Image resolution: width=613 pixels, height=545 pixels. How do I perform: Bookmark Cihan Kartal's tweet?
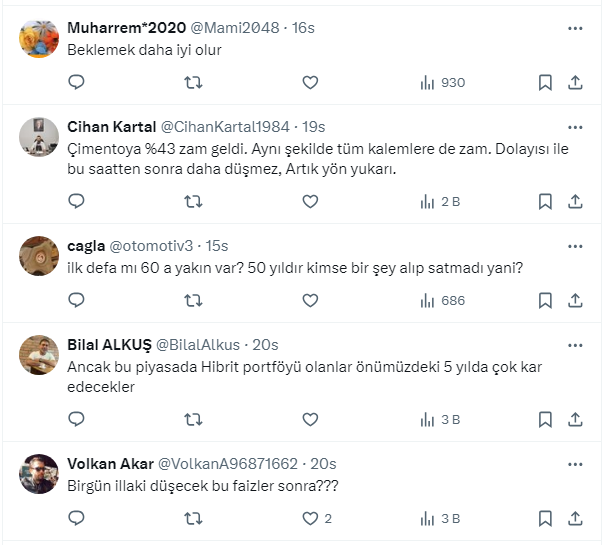(x=545, y=201)
